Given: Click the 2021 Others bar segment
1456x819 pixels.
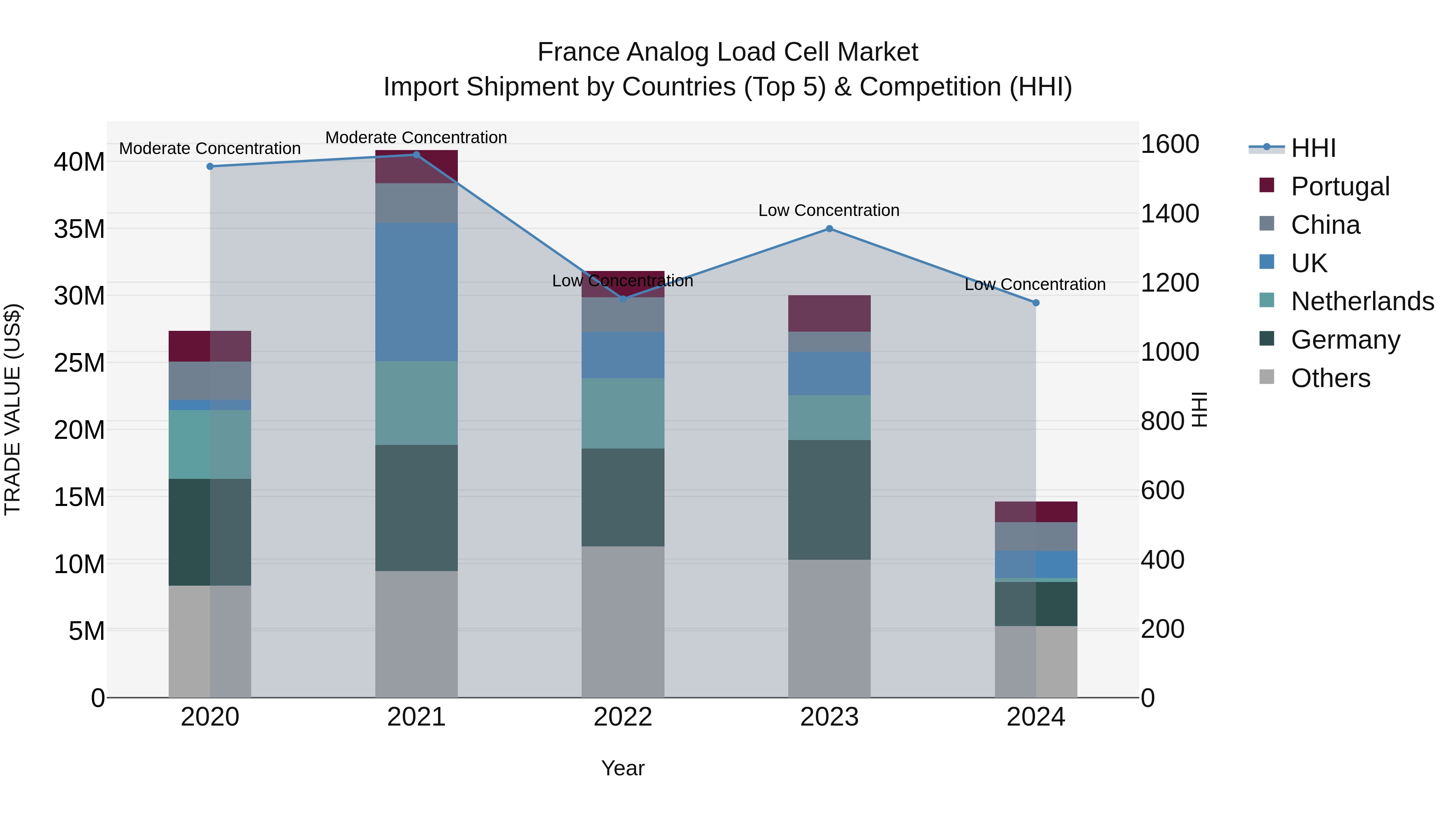Looking at the screenshot, I should 417,634.
